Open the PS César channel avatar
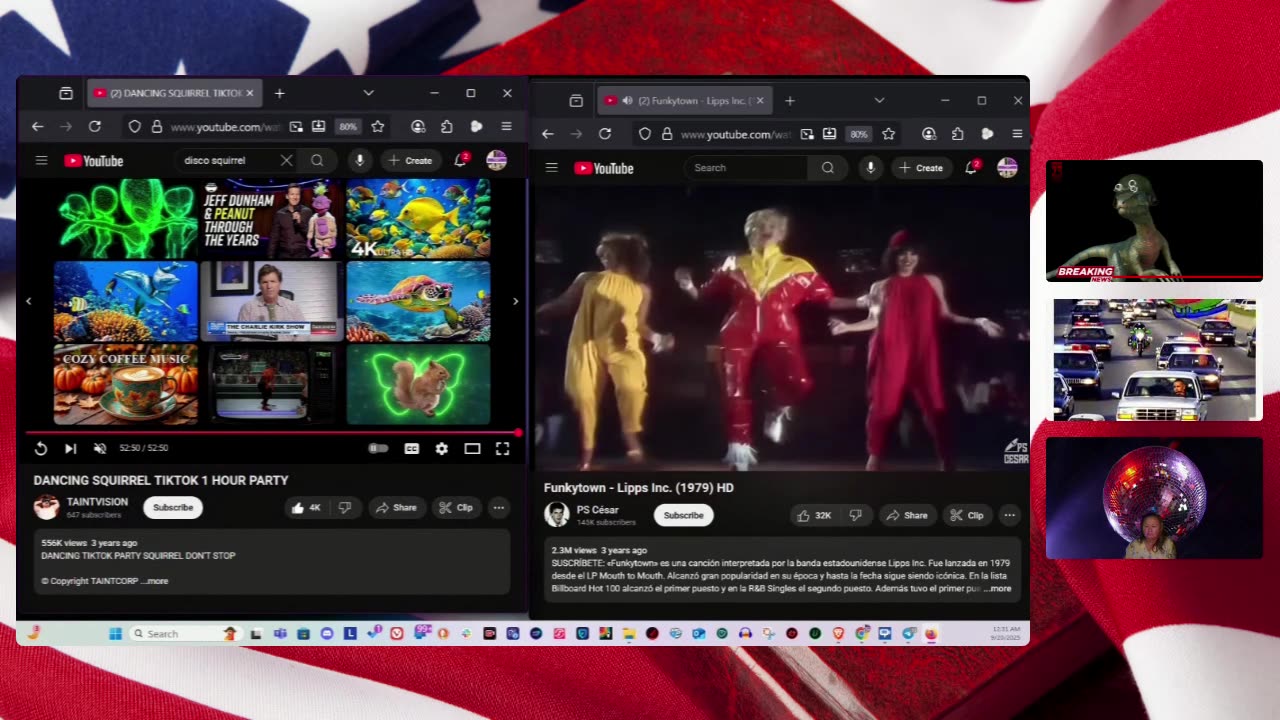Viewport: 1280px width, 720px height. coord(557,515)
